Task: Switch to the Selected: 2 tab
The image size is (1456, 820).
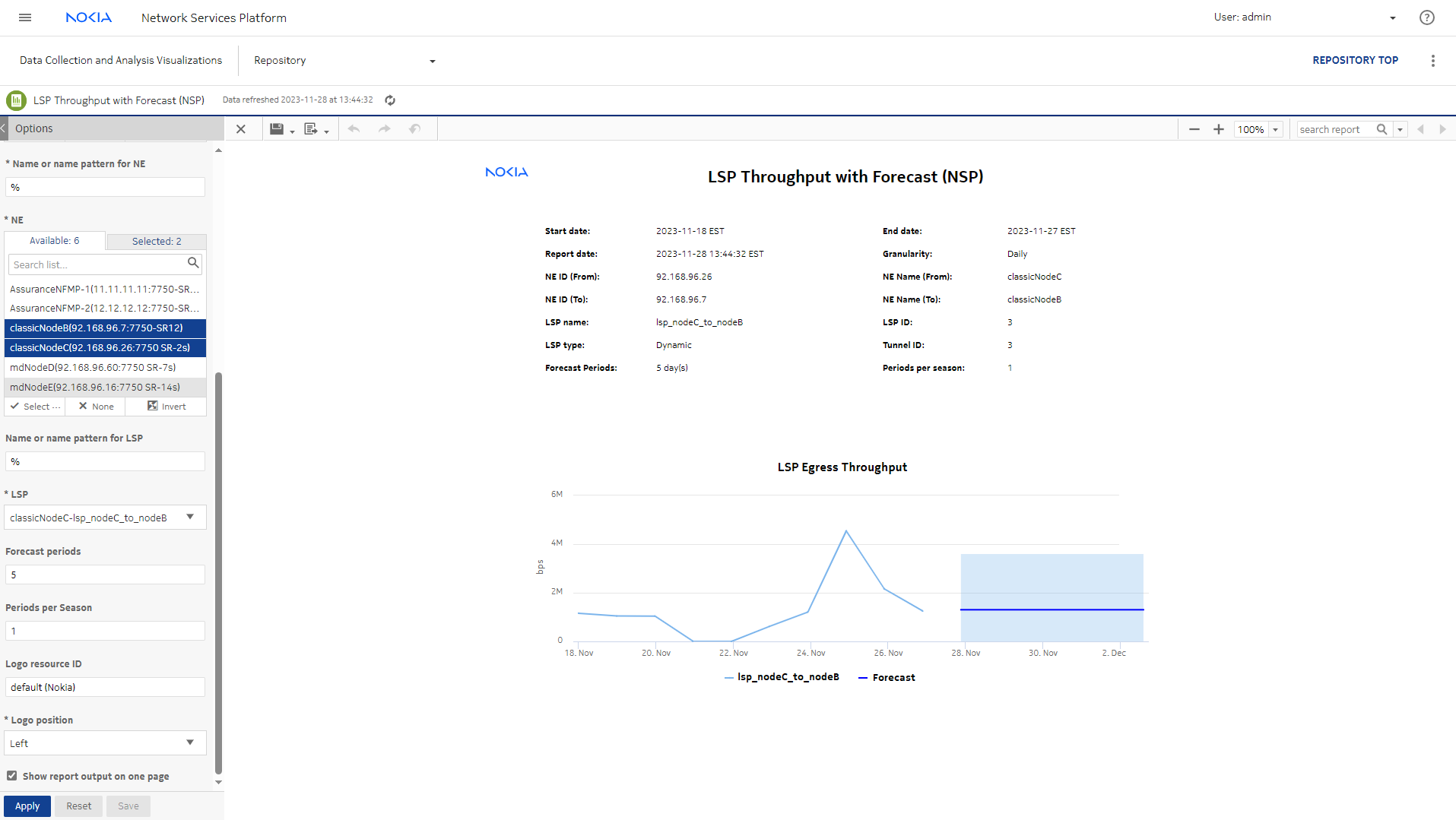Action: pos(157,242)
